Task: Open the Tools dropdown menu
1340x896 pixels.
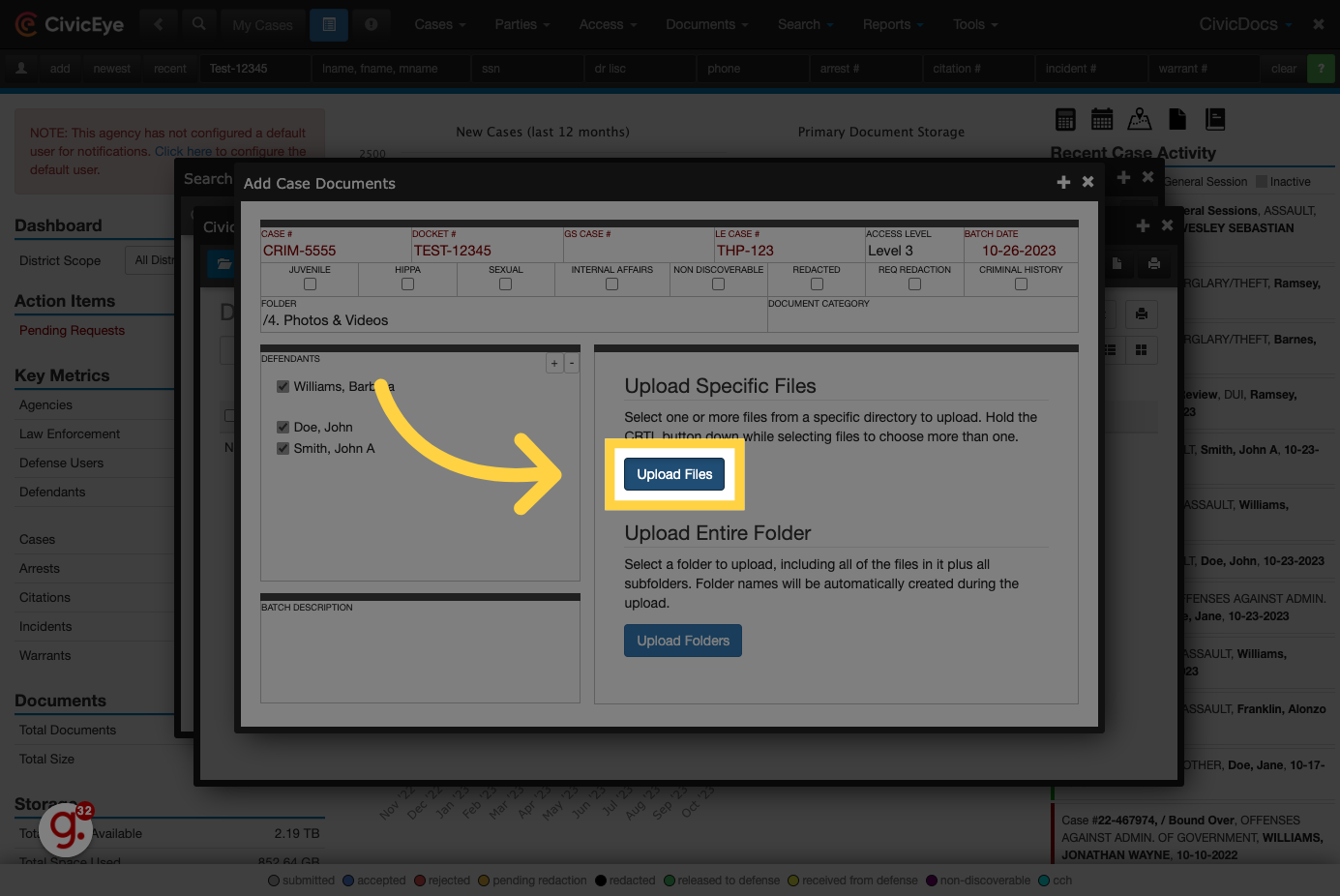Action: pyautogui.click(x=974, y=24)
